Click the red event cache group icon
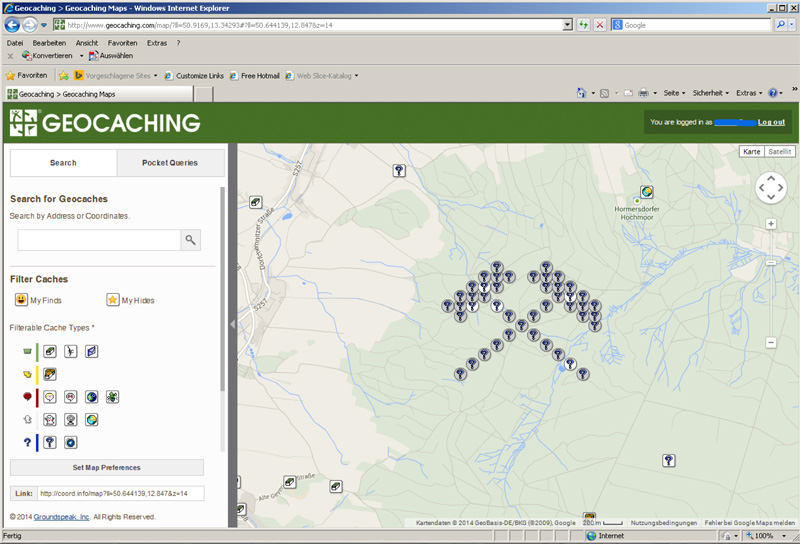 28,397
